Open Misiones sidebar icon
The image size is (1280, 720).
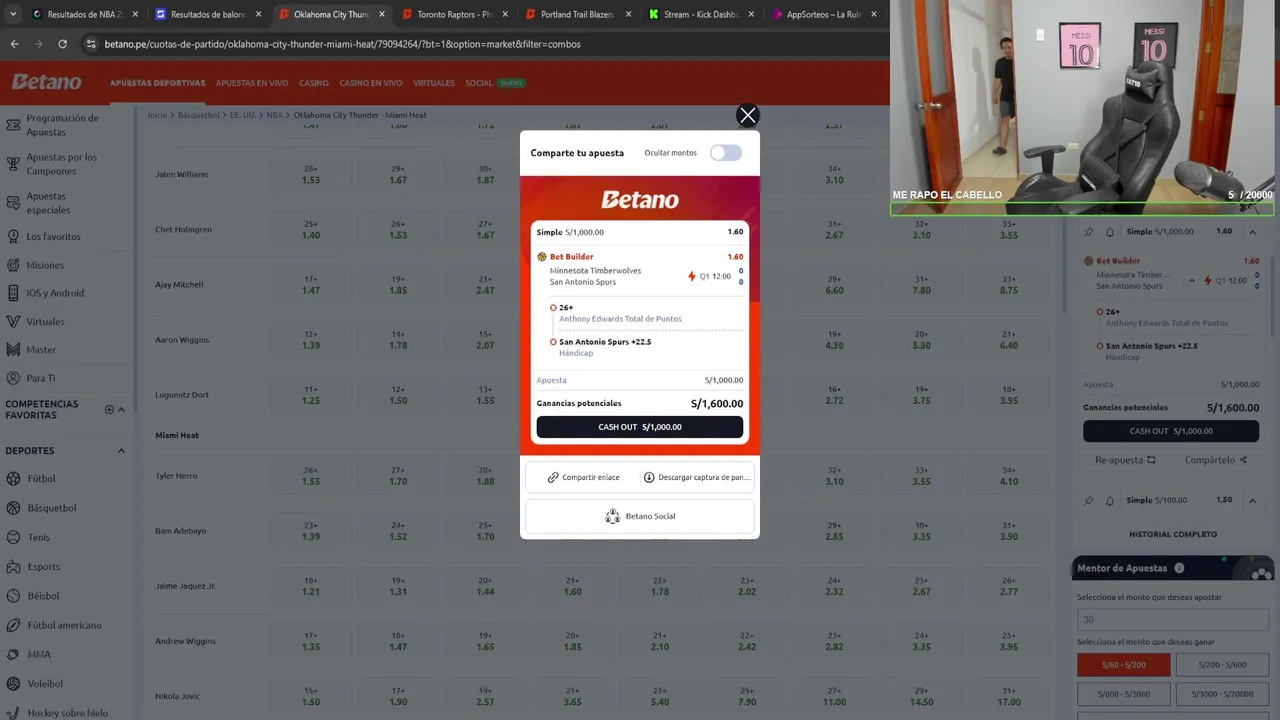point(13,265)
